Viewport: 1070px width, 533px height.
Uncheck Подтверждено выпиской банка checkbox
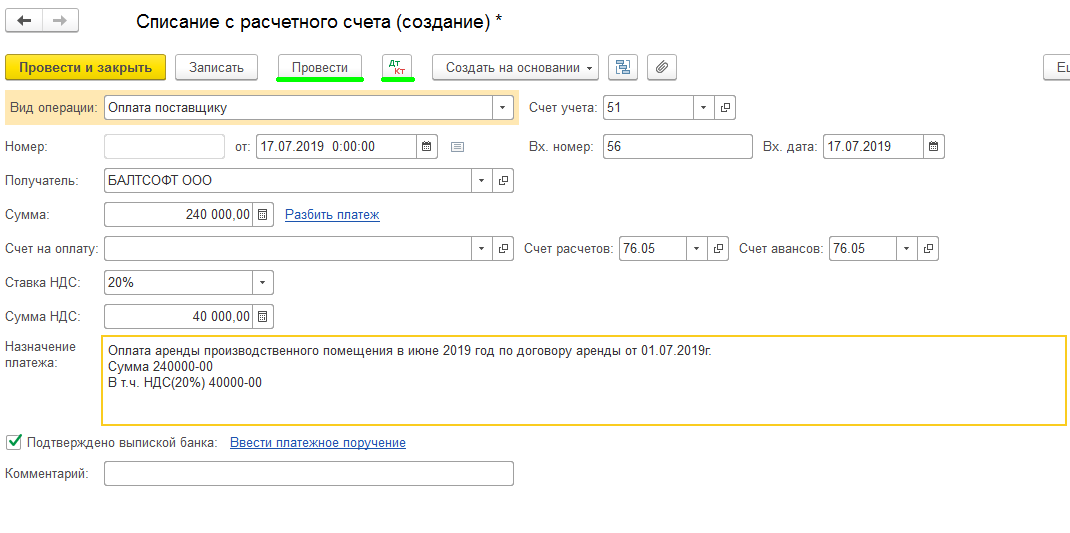[14, 442]
